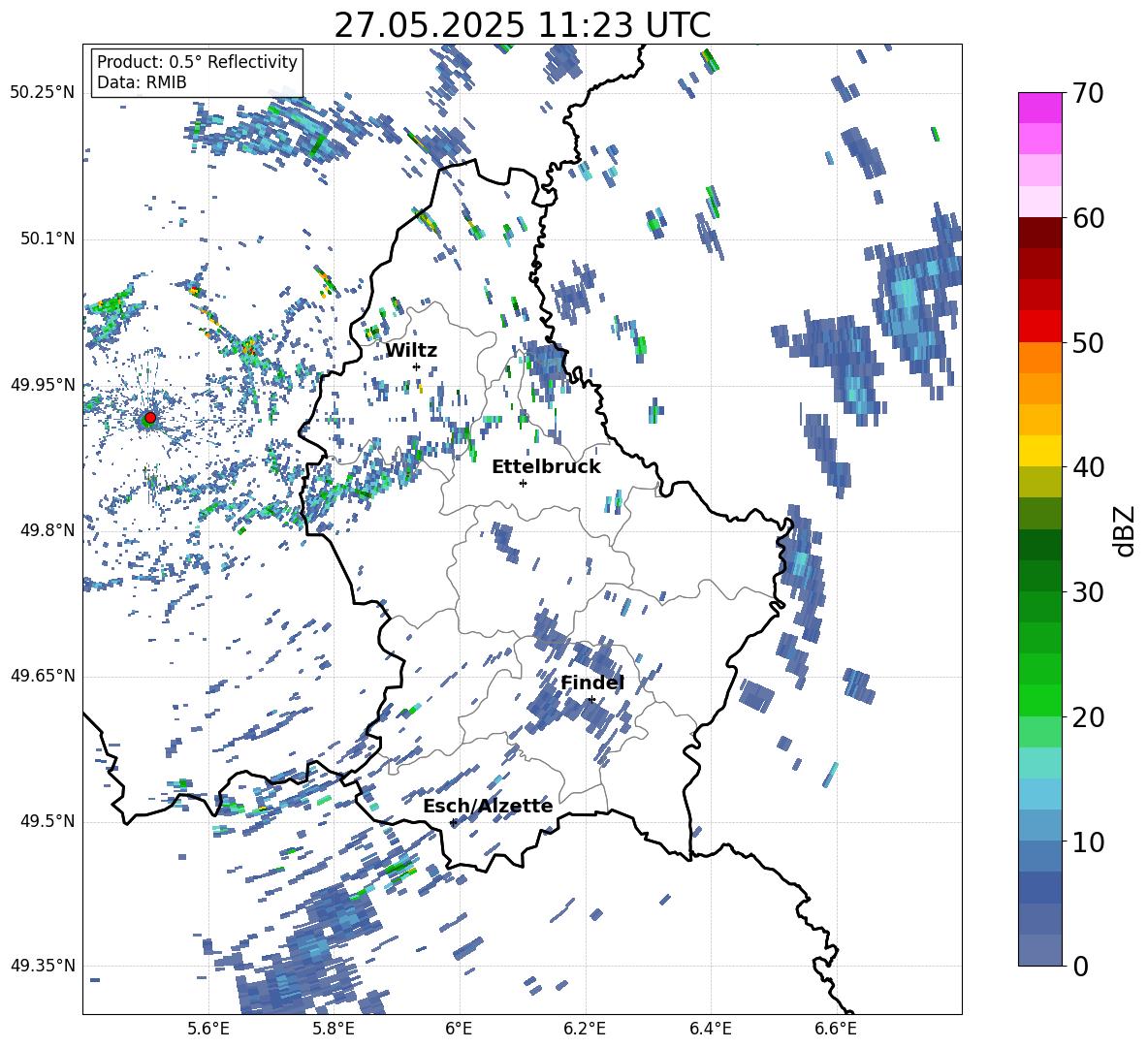Select the Esch/Alzette city label
Screen dimensions: 1148x1048
[488, 806]
